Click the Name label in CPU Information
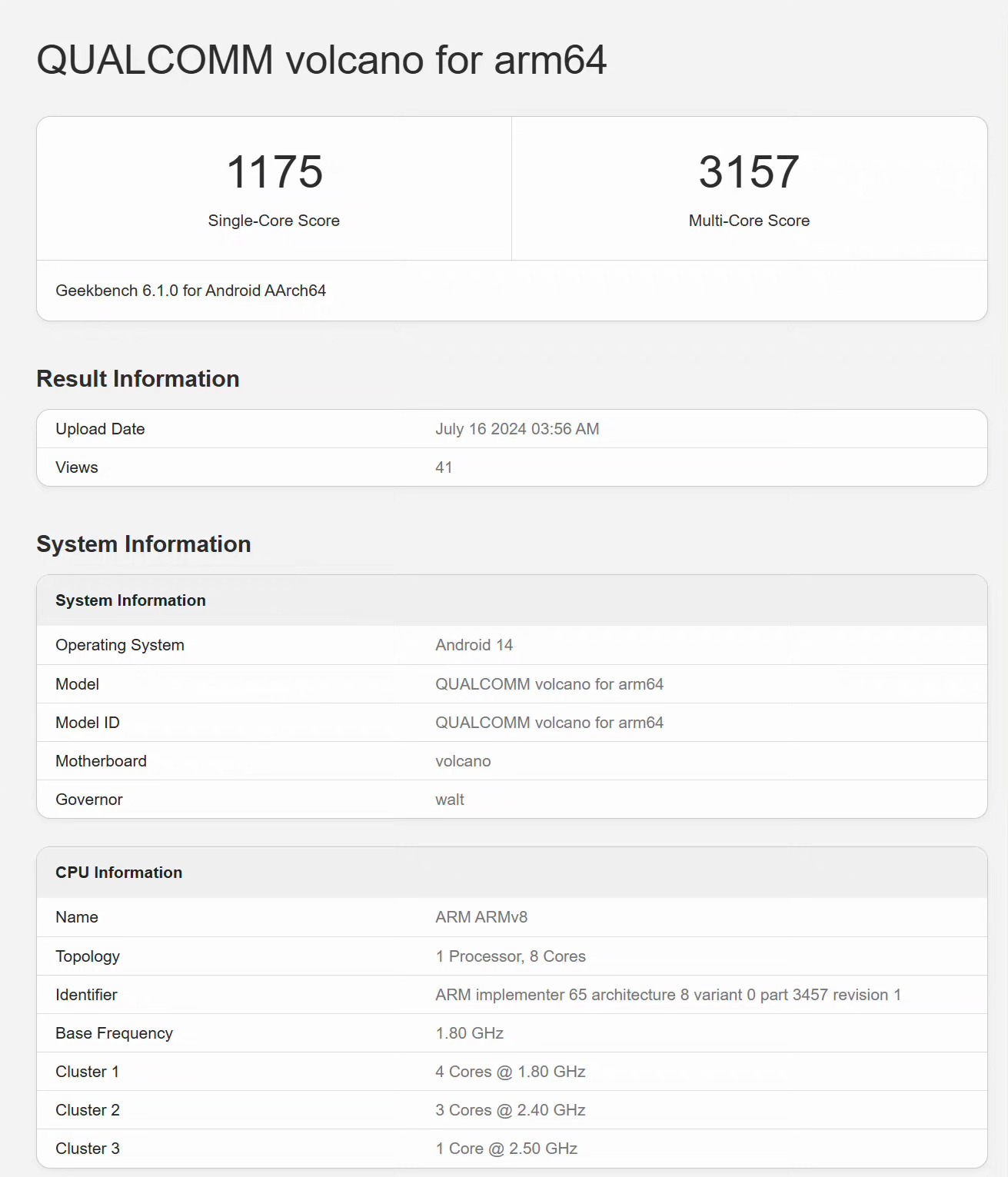The image size is (1008, 1177). [x=77, y=917]
